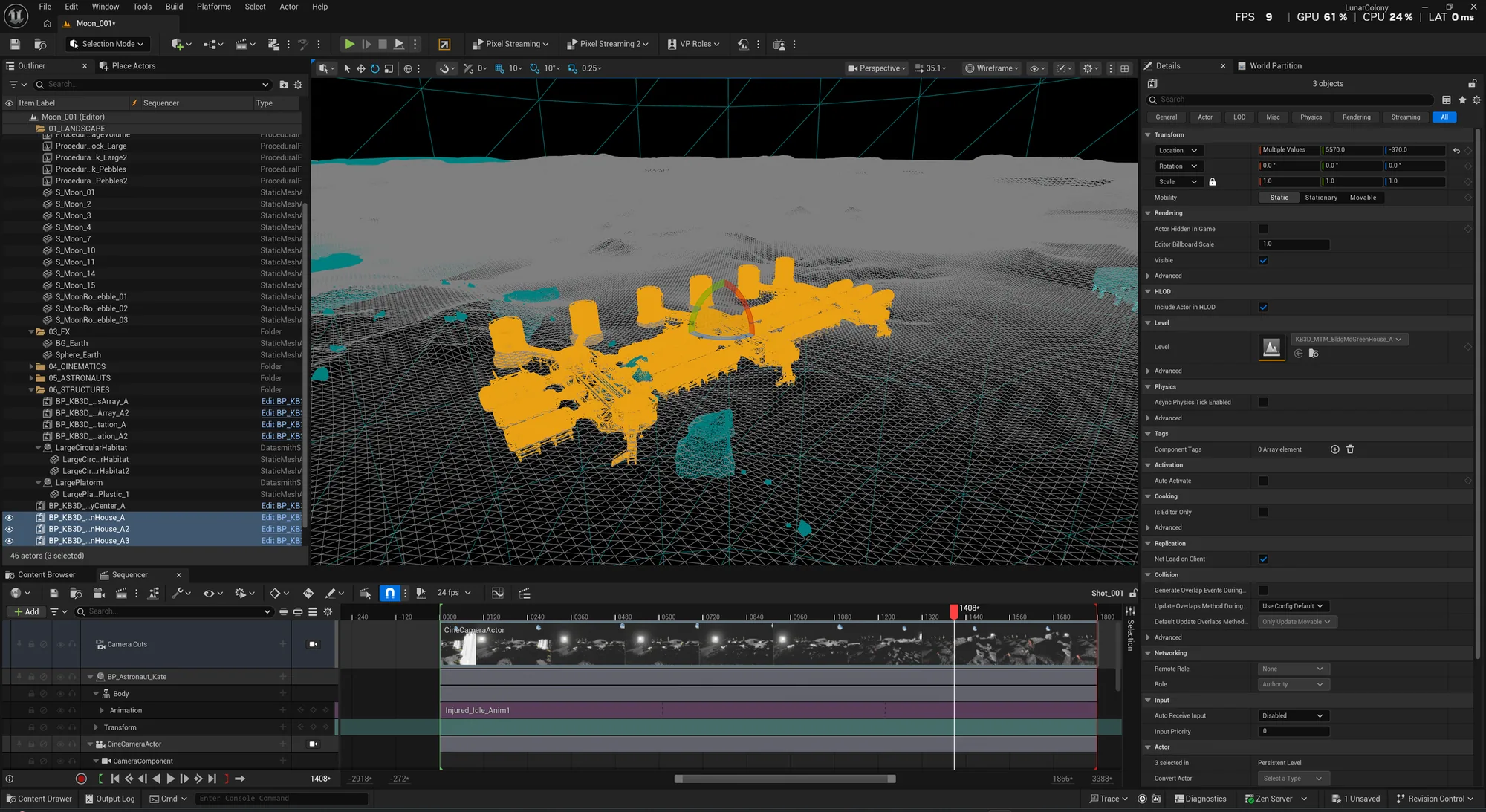Toggle the Actor Hidden In Game checkbox
This screenshot has width=1486, height=812.
pyautogui.click(x=1263, y=229)
